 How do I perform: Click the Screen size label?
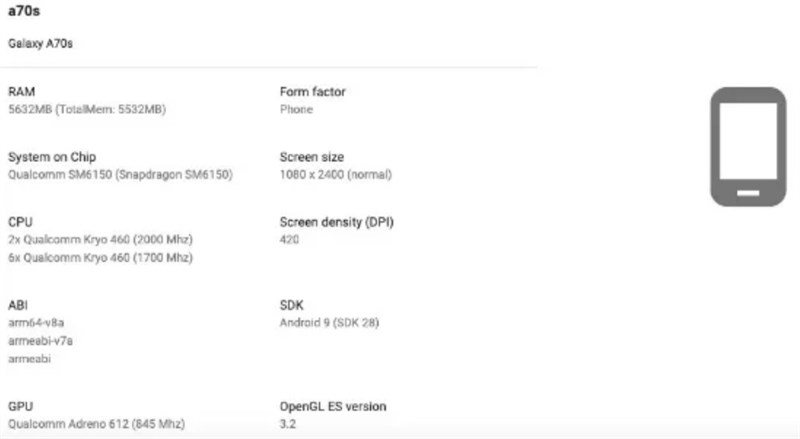[312, 157]
